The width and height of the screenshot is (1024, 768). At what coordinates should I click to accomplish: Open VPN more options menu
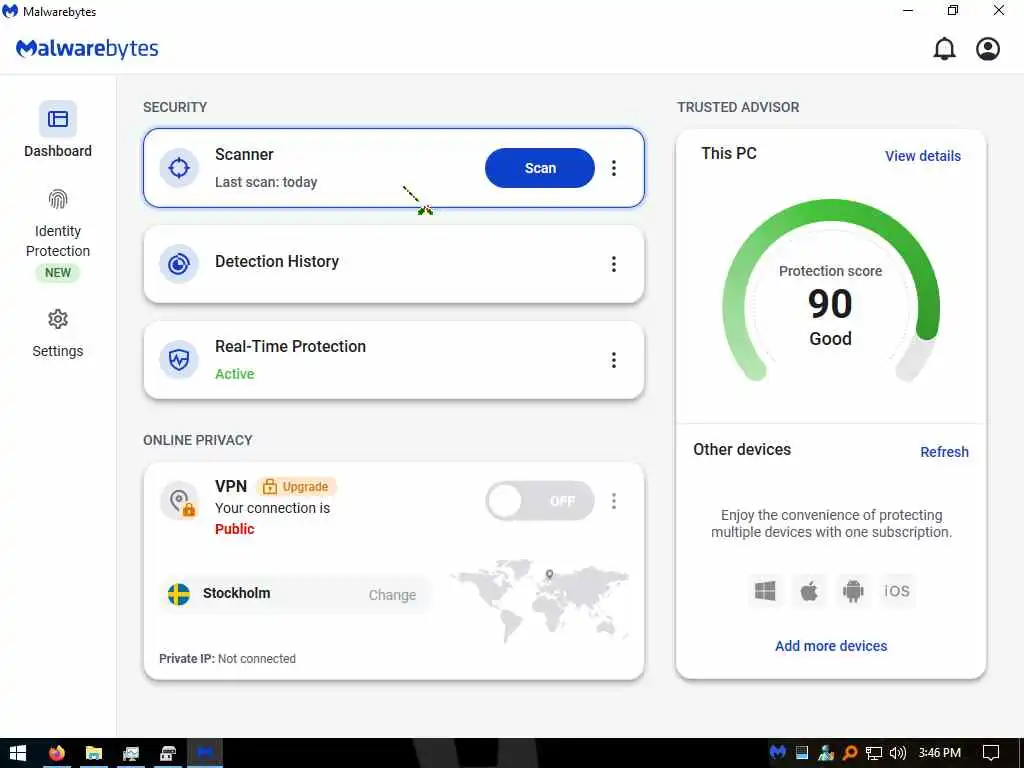(614, 501)
